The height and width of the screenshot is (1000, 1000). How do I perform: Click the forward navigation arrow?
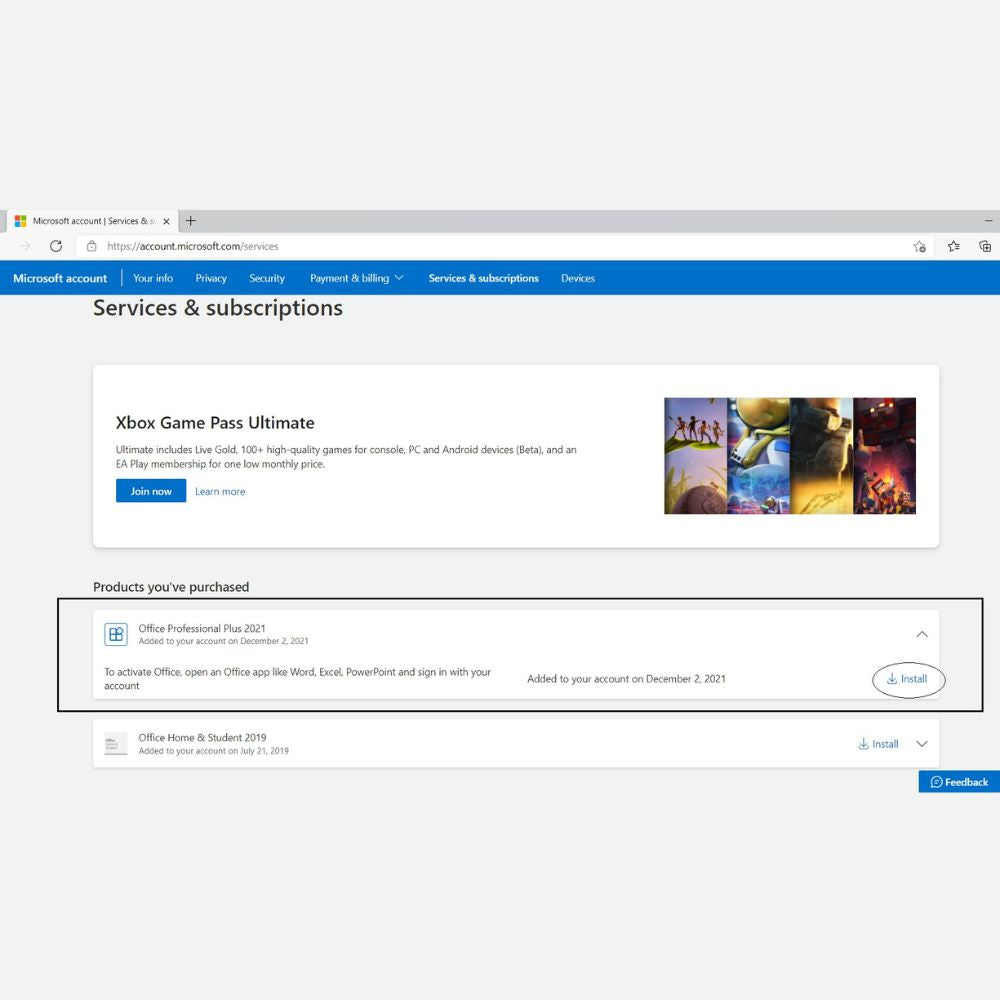point(25,246)
